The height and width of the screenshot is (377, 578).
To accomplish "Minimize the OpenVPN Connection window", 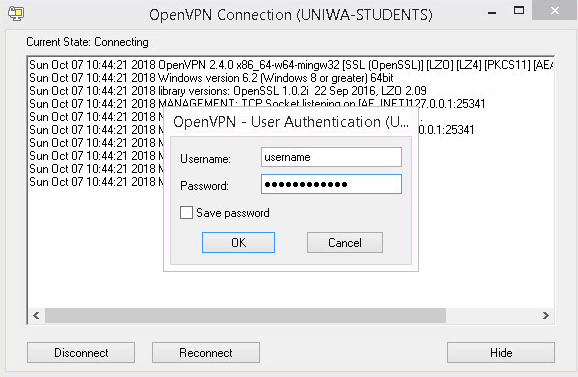I will click(x=492, y=12).
